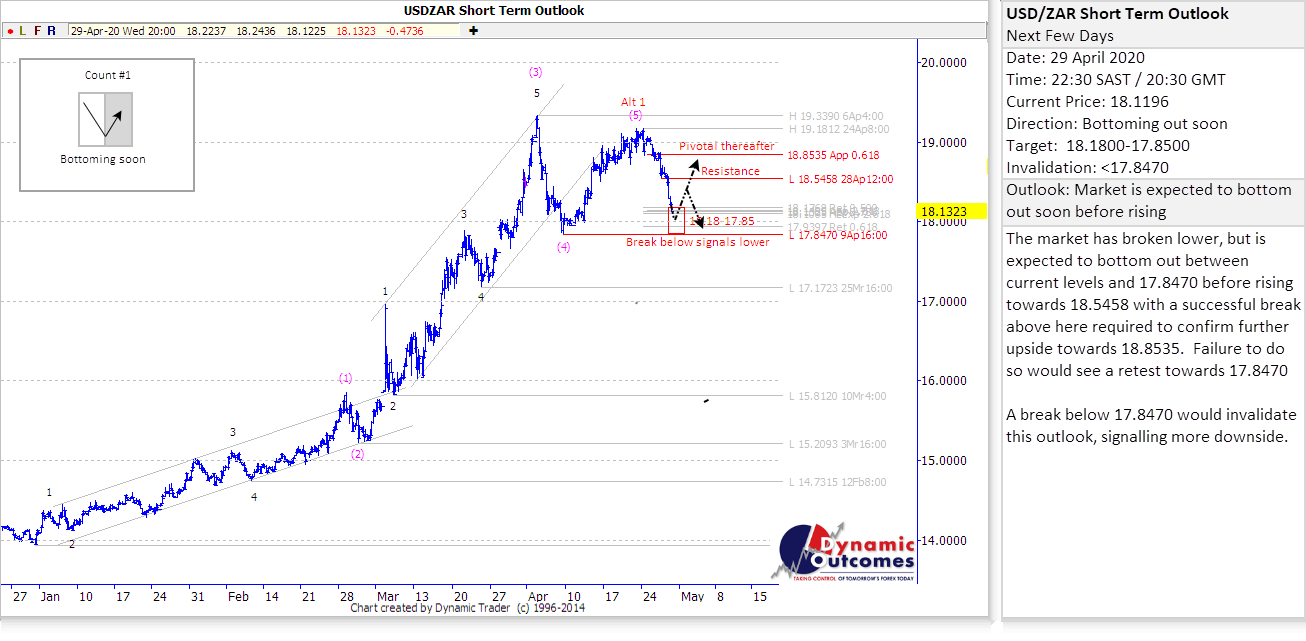The image size is (1306, 641).
Task: Click the 15 label on date axis
Action: click(760, 596)
